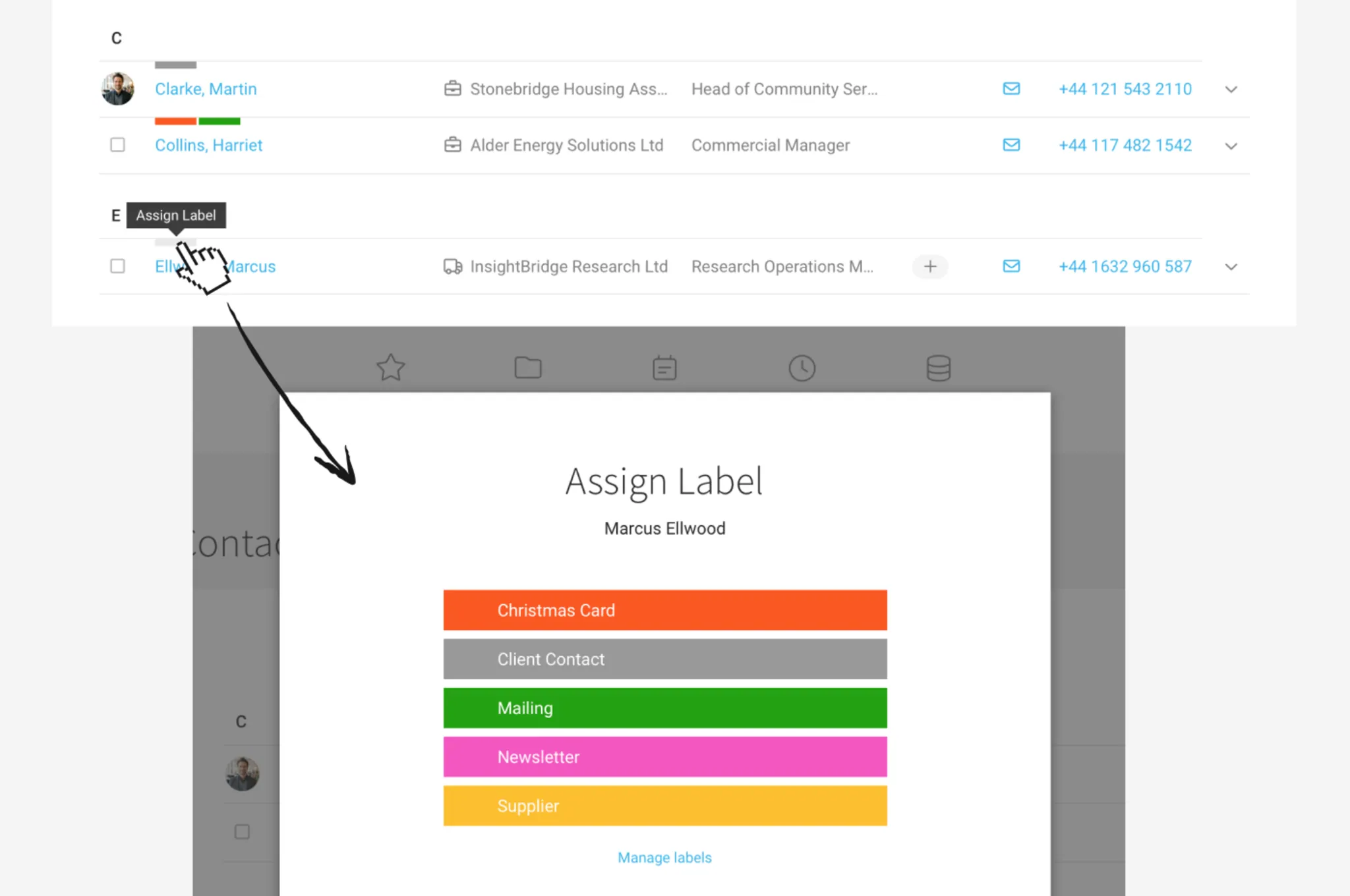Call +44 117 482 1542
This screenshot has width=1350, height=896.
pos(1125,145)
